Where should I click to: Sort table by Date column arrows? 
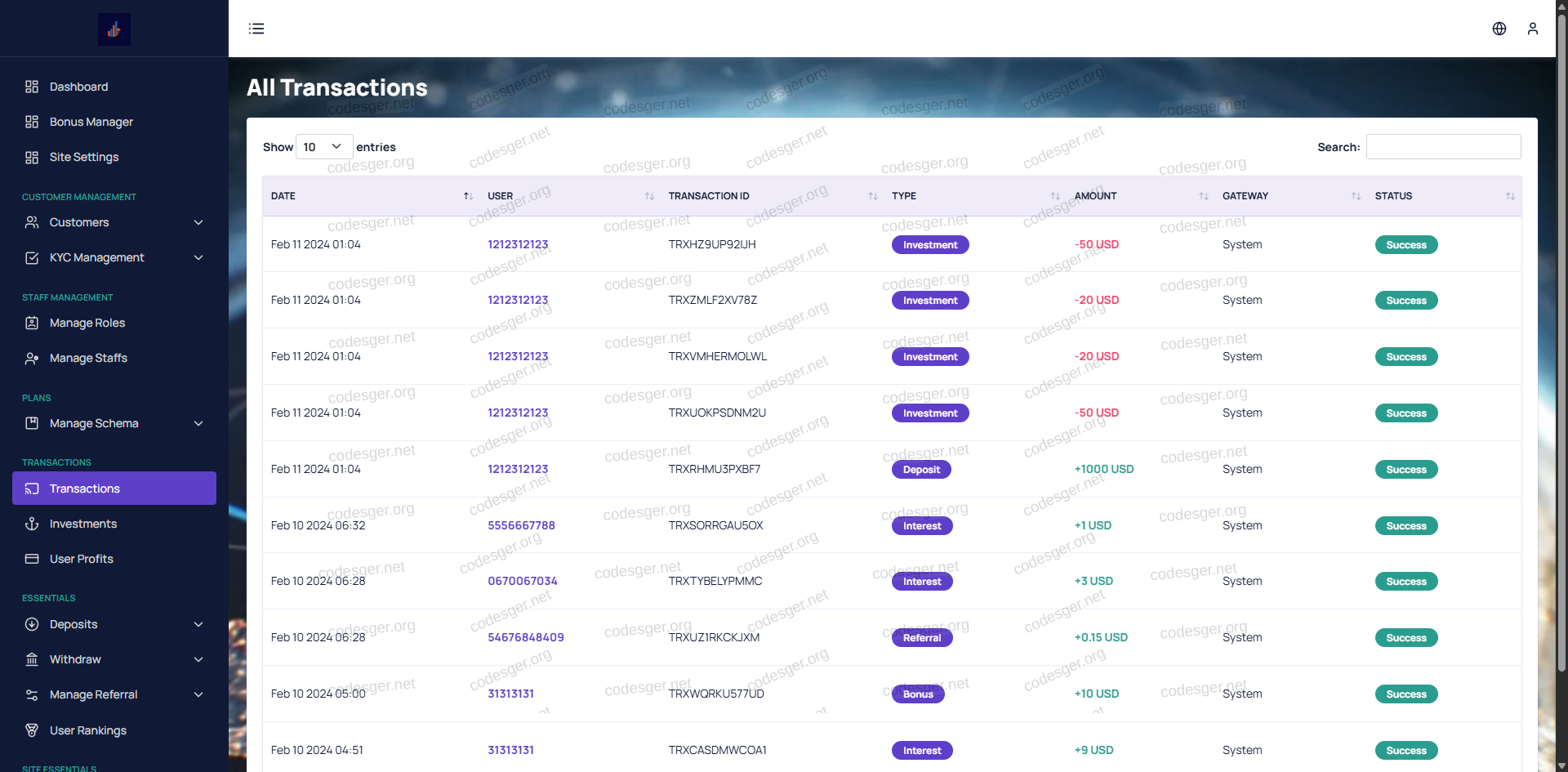[468, 196]
